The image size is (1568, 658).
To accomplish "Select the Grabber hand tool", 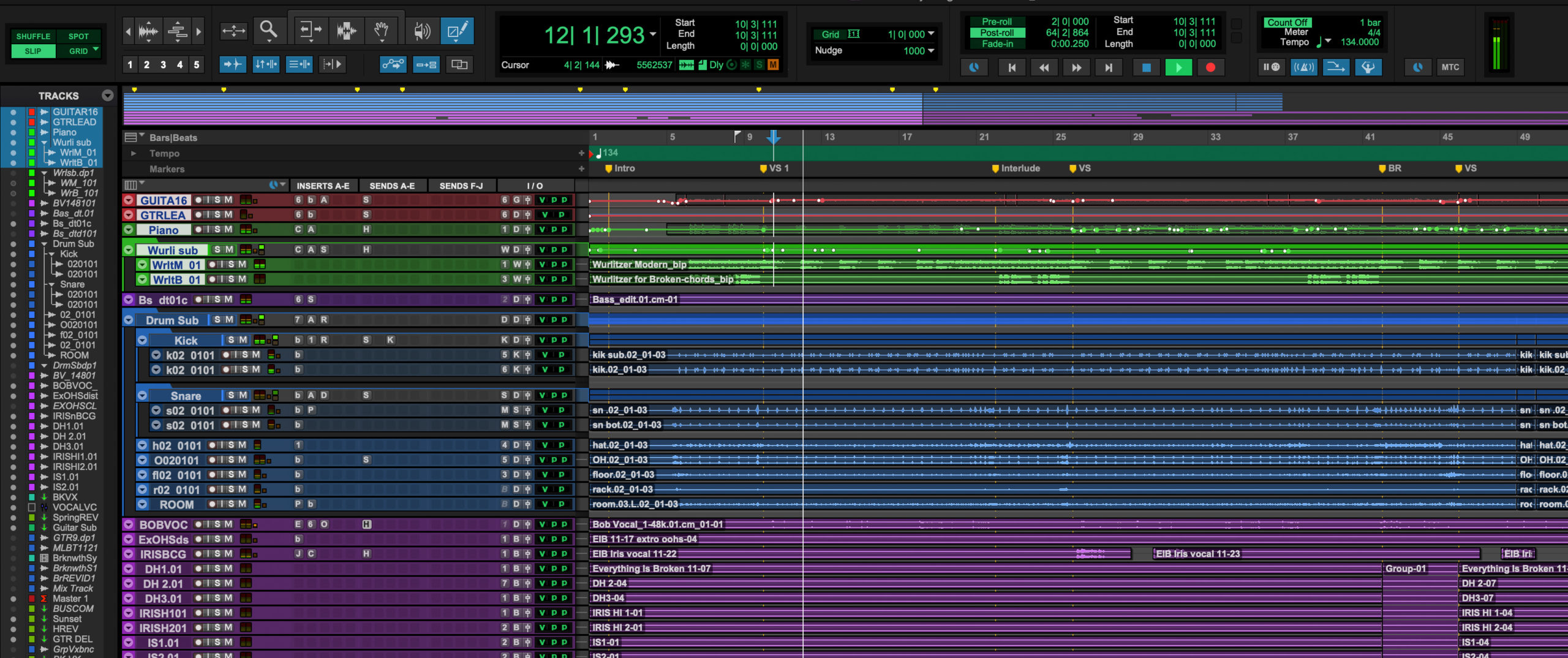I will point(381,31).
